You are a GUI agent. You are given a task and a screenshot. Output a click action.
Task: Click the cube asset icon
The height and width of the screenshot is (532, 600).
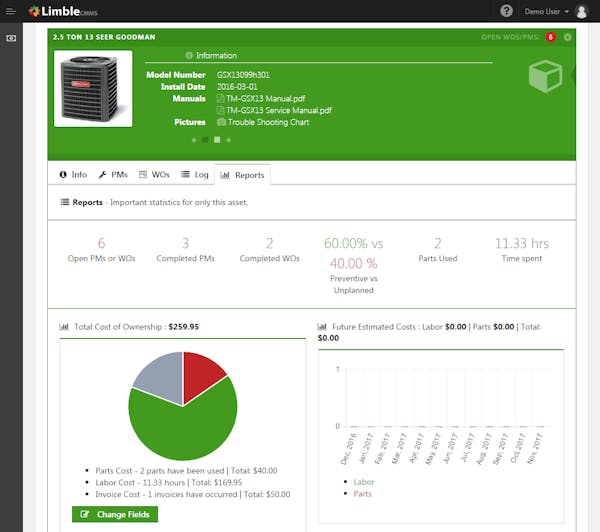click(545, 76)
